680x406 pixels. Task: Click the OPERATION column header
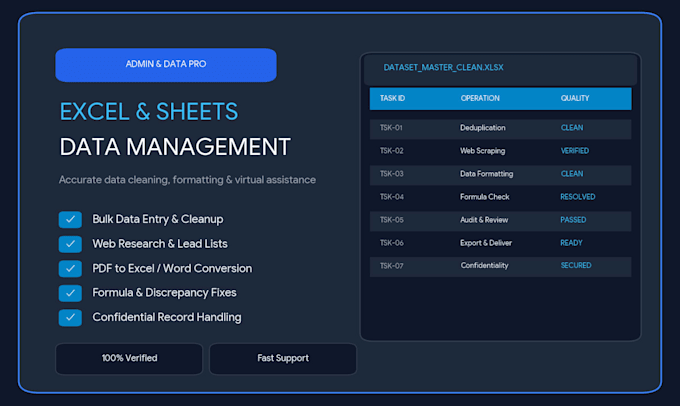pyautogui.click(x=480, y=98)
